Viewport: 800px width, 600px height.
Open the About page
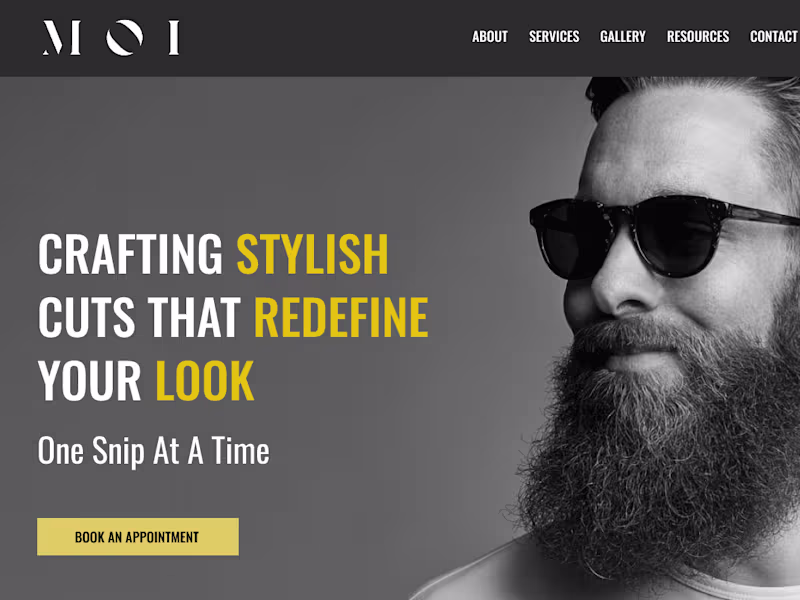(490, 37)
